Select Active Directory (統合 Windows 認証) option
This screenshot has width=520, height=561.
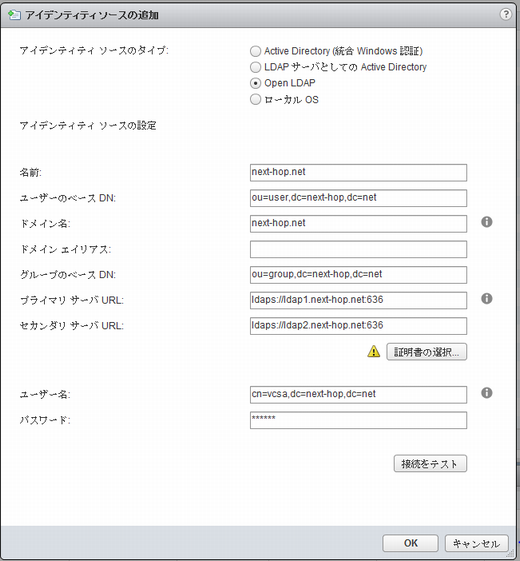pyautogui.click(x=255, y=51)
